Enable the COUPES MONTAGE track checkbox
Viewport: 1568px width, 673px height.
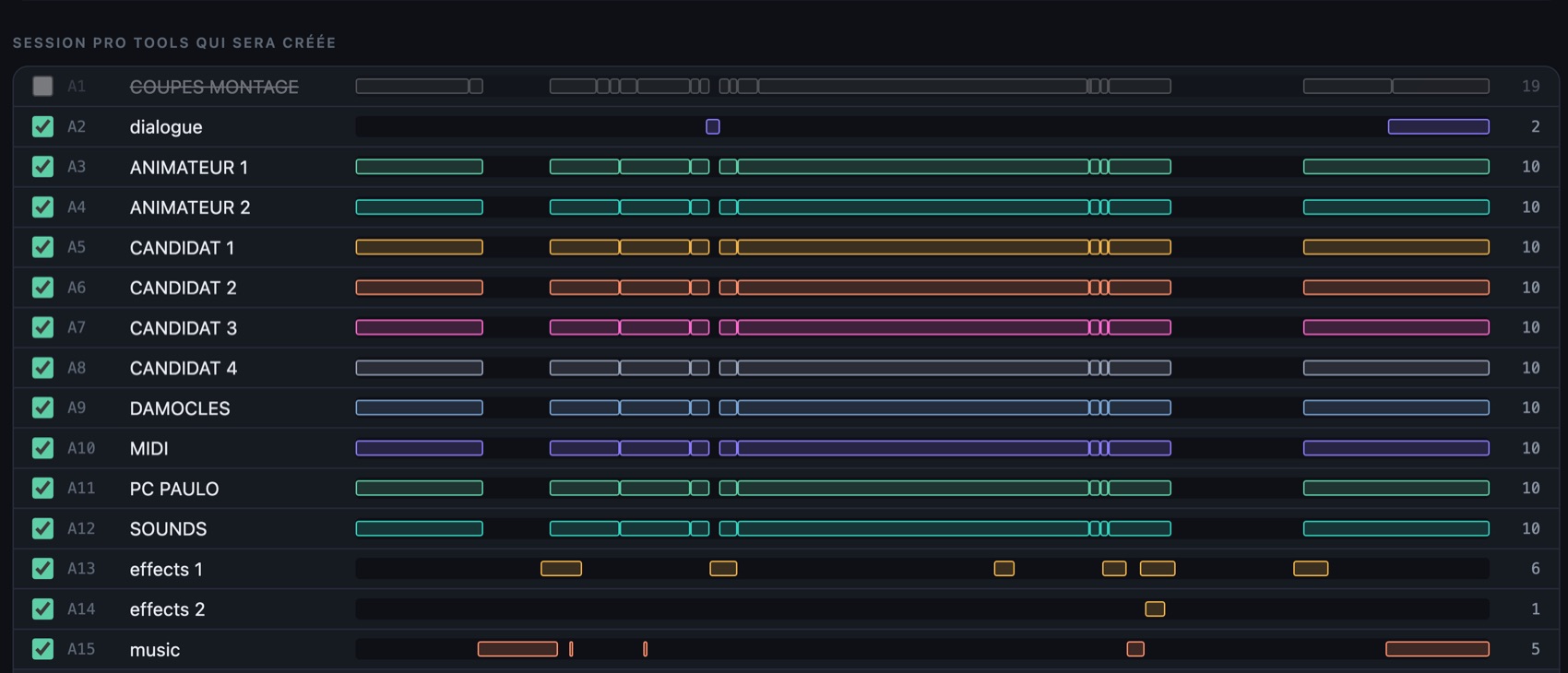42,86
